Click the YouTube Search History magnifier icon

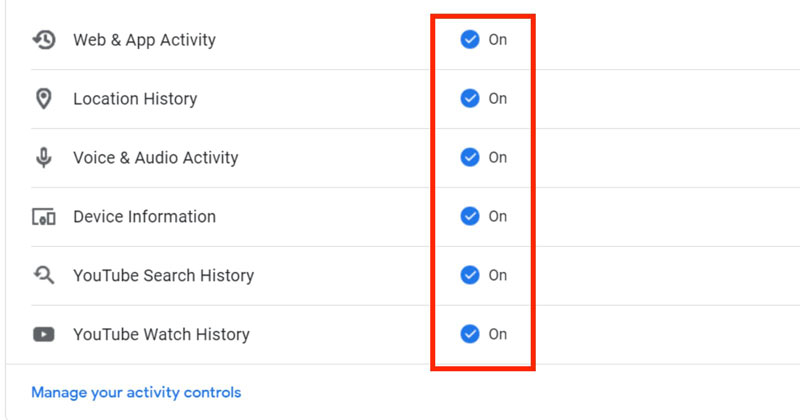click(x=43, y=275)
